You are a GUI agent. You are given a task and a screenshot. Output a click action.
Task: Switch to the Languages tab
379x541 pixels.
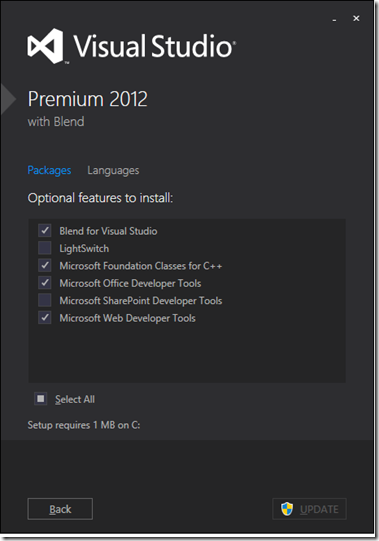click(113, 170)
